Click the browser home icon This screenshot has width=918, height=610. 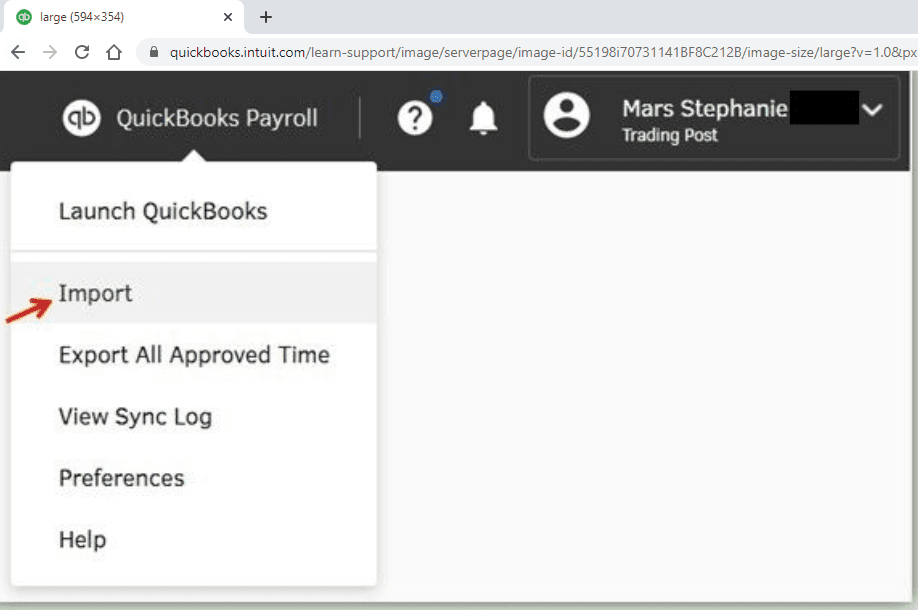coord(112,51)
